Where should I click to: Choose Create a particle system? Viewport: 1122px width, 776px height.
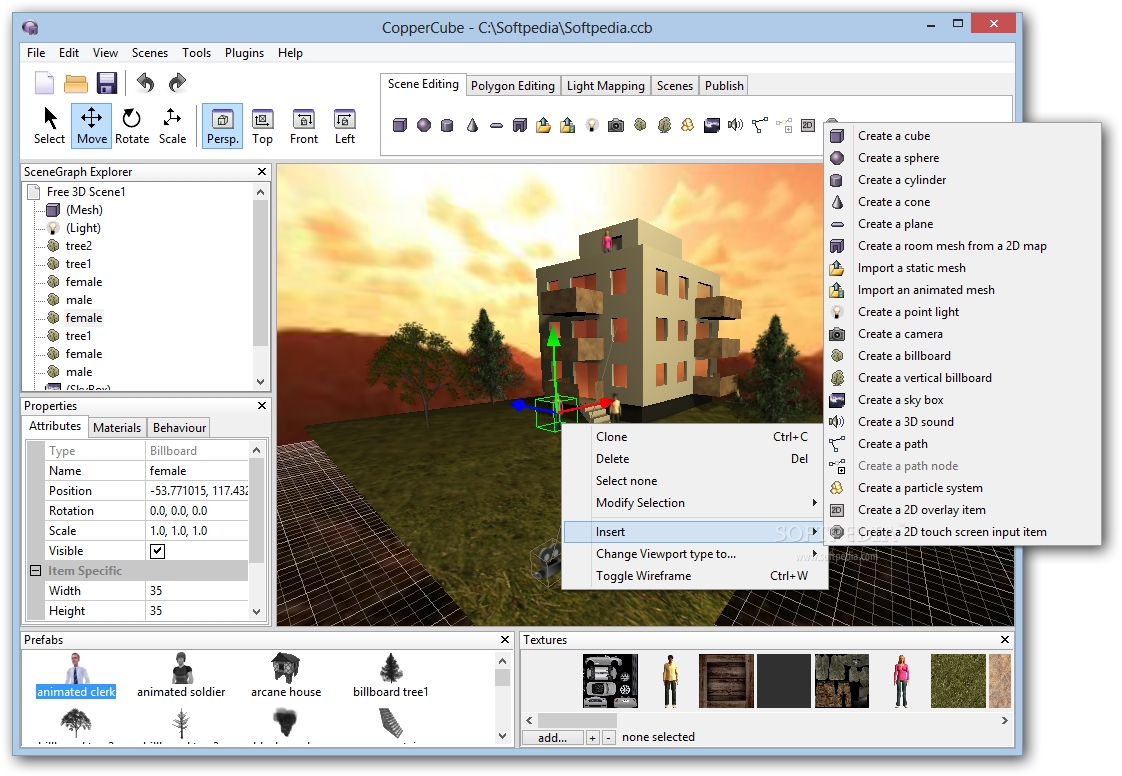[962, 488]
